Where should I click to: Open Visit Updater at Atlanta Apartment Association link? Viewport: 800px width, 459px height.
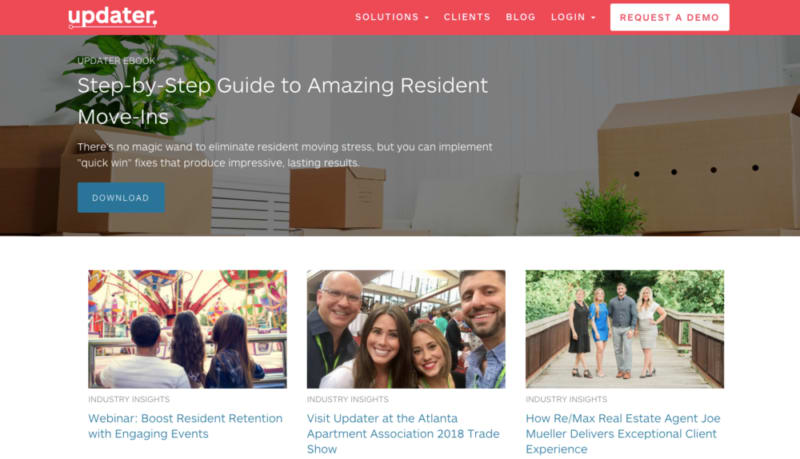(x=403, y=434)
